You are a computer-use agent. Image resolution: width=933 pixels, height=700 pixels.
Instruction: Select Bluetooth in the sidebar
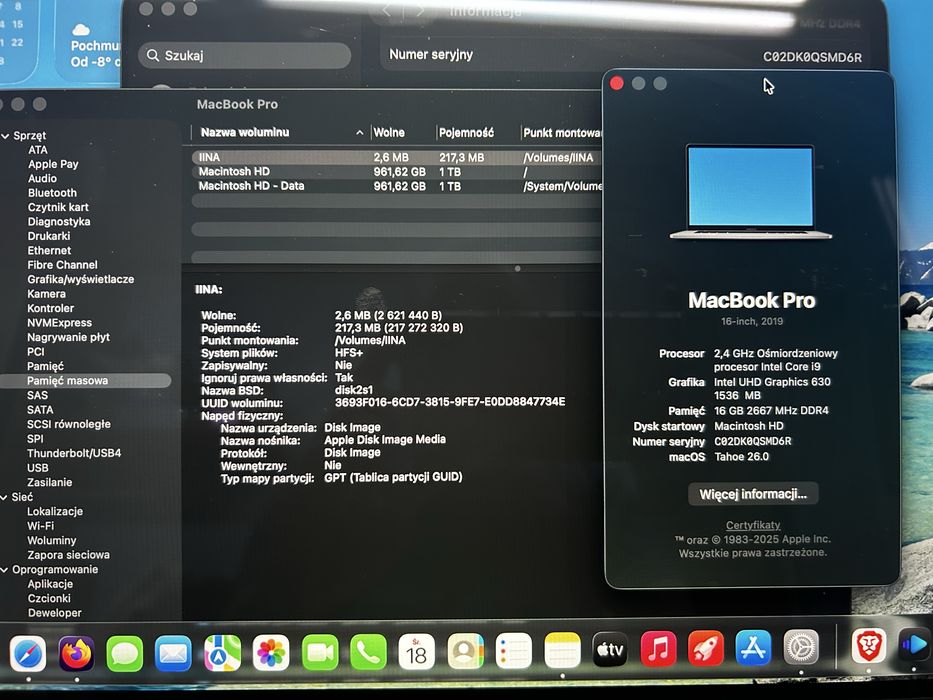pyautogui.click(x=52, y=193)
